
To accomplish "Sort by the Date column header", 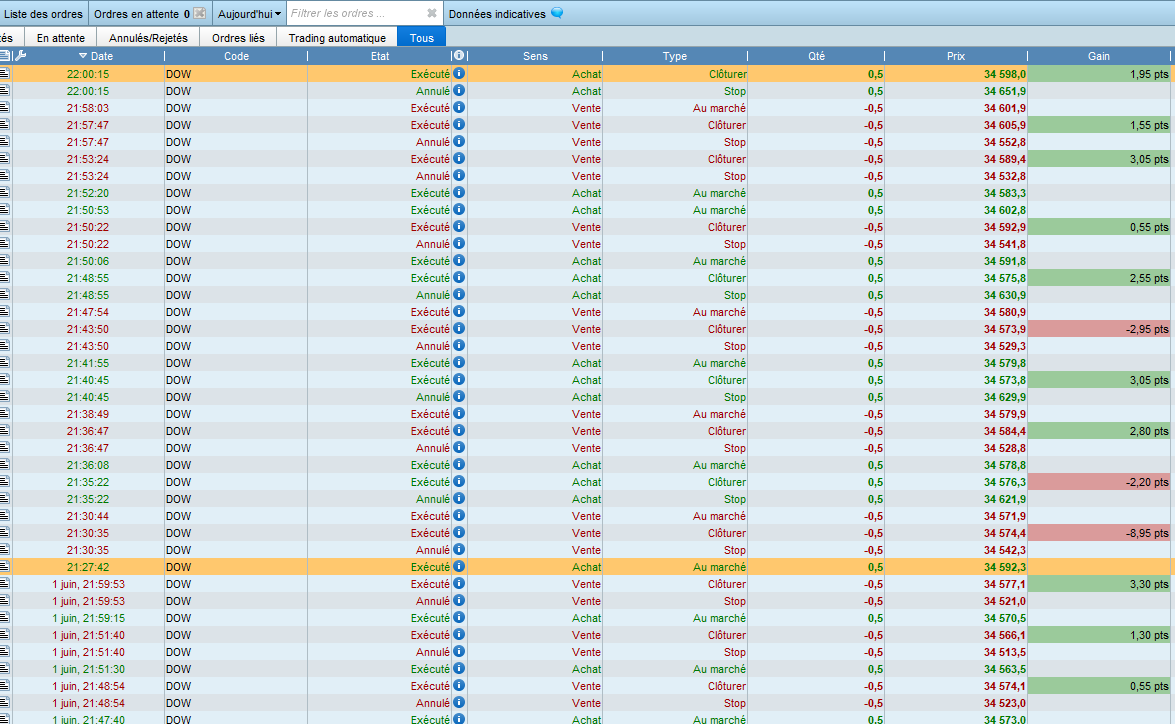I will click(96, 56).
